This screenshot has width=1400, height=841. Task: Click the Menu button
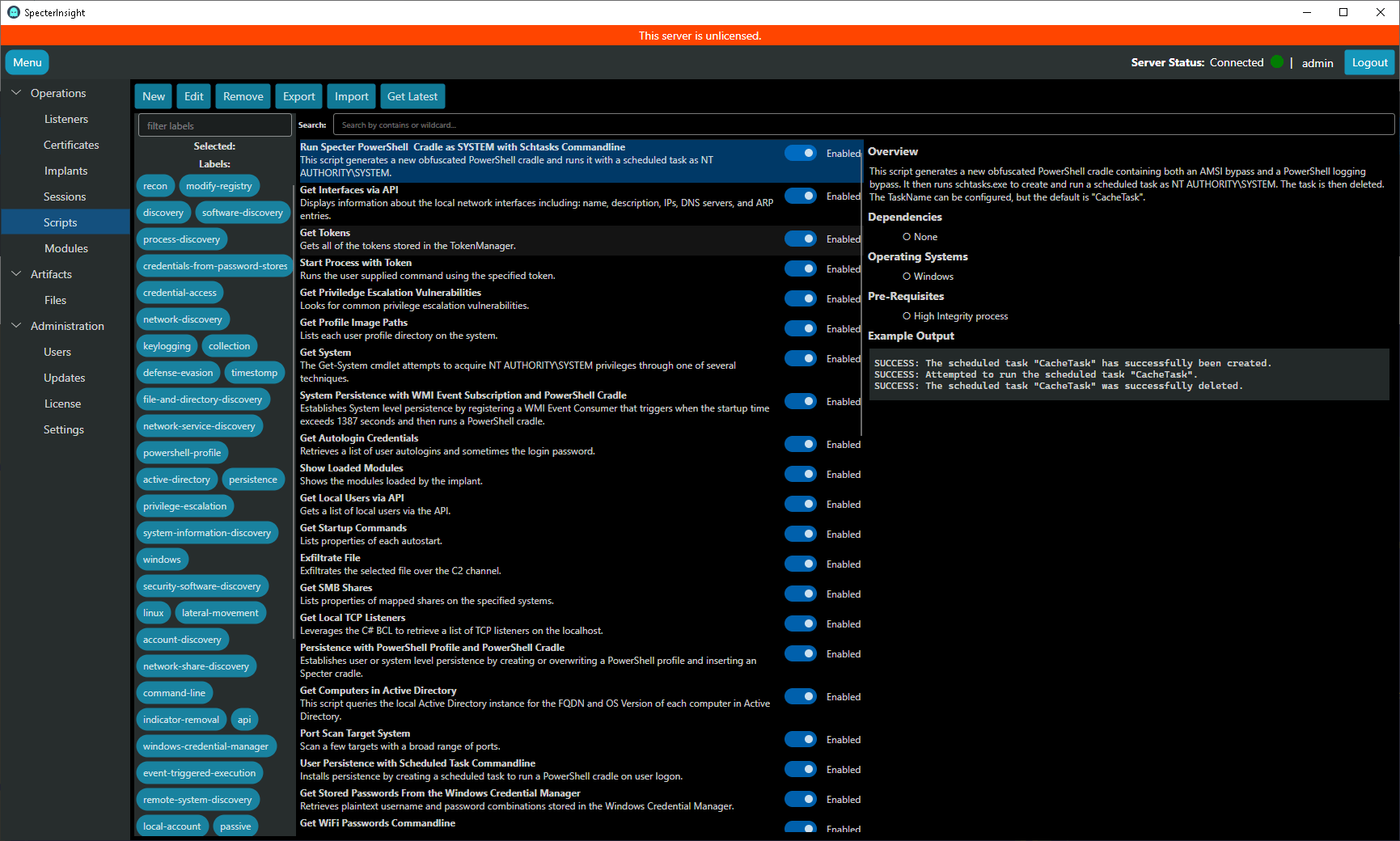[27, 62]
